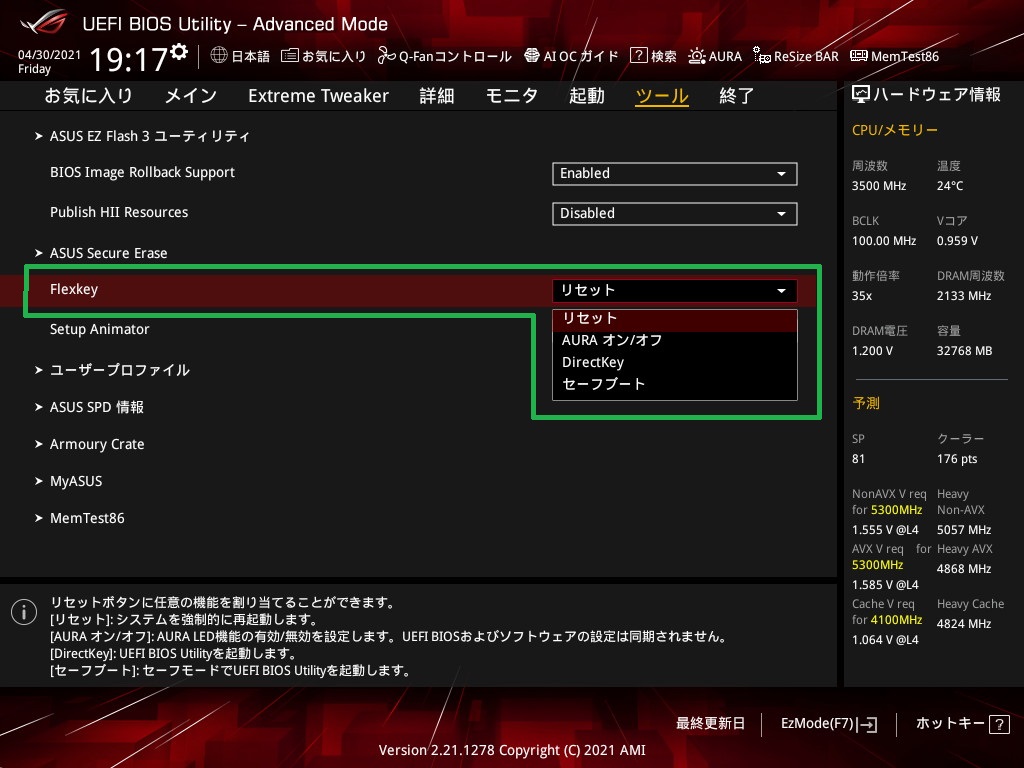Click the hardware info monitor icon
This screenshot has width=1024, height=768.
tap(861, 95)
